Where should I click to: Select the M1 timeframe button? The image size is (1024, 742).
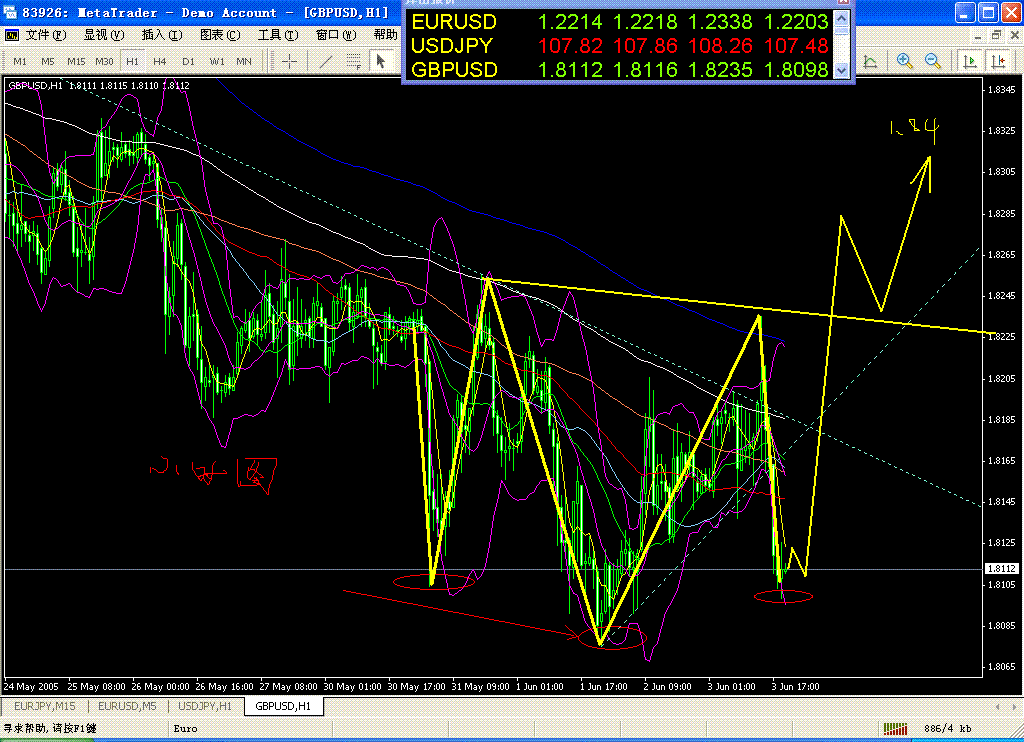[20, 61]
